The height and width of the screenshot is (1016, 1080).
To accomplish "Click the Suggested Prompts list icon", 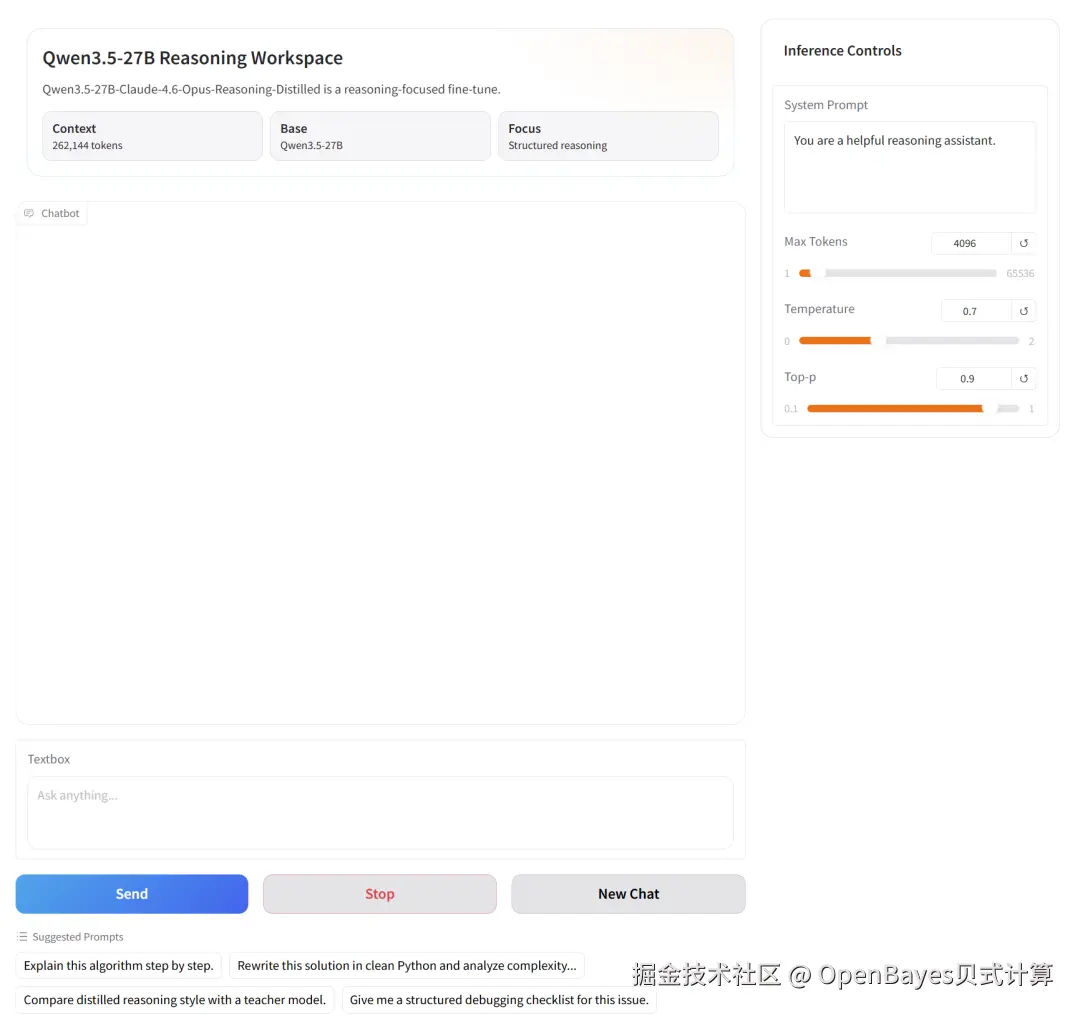I will click(x=22, y=936).
